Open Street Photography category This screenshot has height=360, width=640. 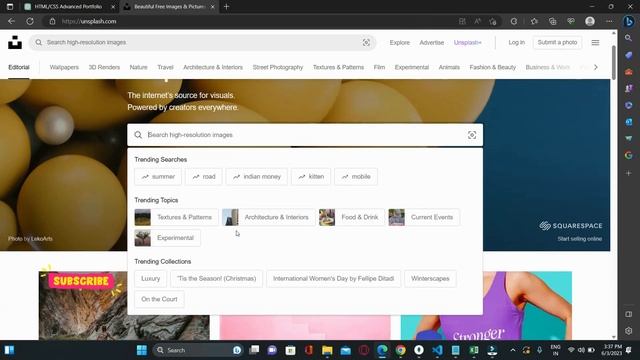pos(278,67)
